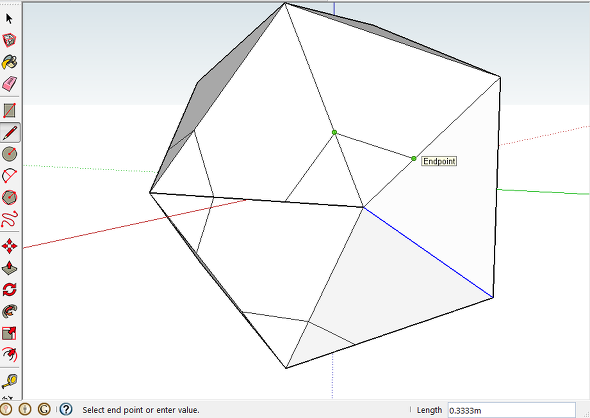Activate the Offset tool
This screenshot has width=590, height=418.
coord(9,354)
